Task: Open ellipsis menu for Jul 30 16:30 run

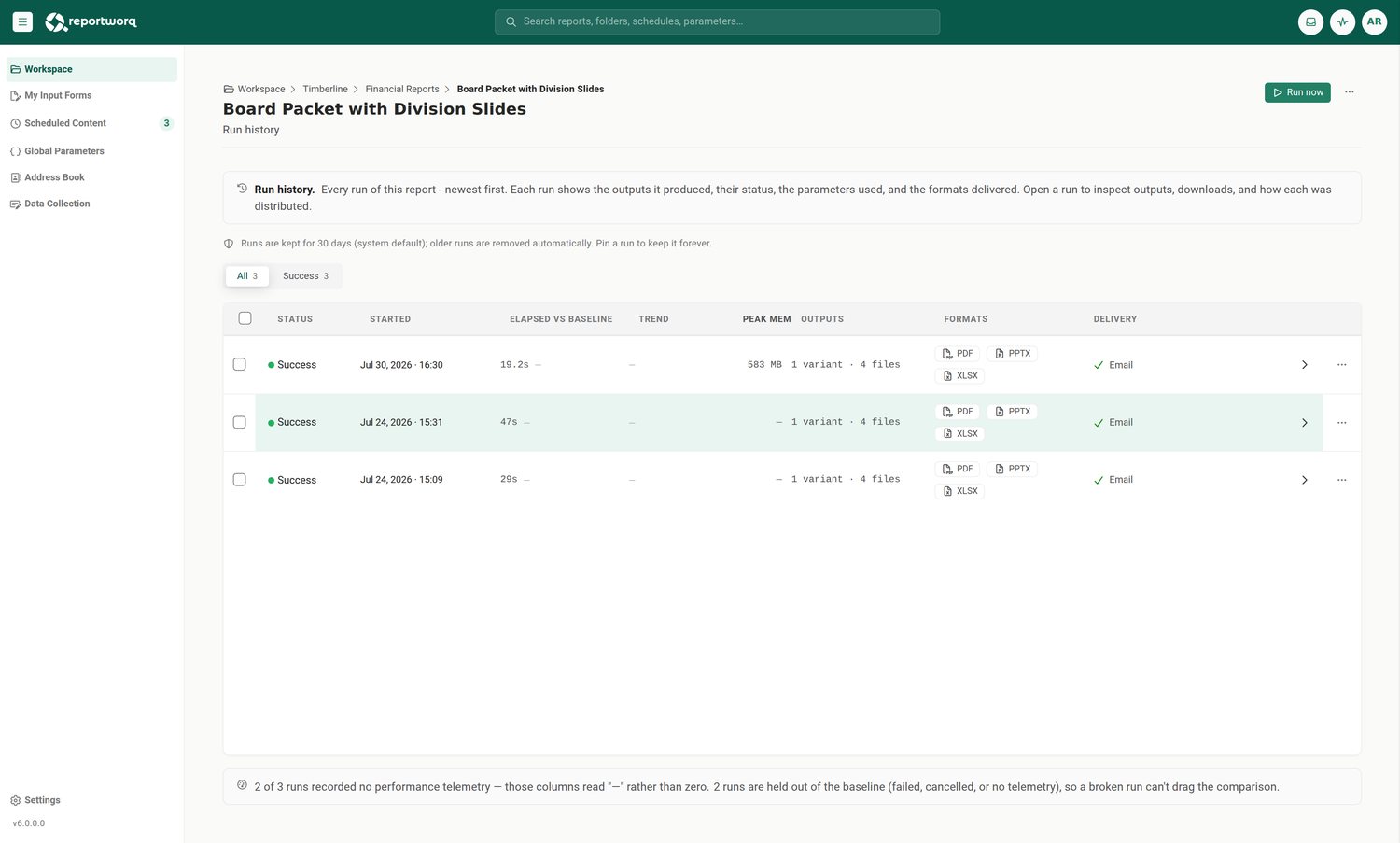Action: tap(1341, 365)
